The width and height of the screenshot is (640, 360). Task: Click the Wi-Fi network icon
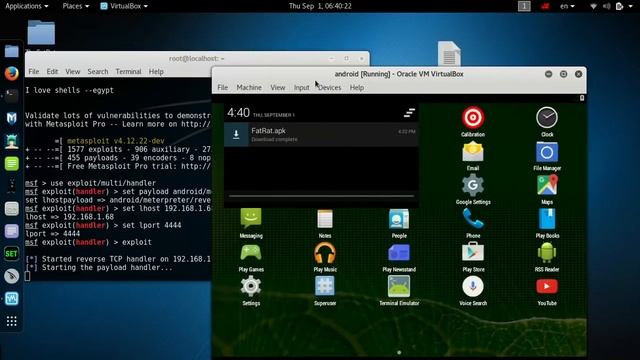pos(593,6)
